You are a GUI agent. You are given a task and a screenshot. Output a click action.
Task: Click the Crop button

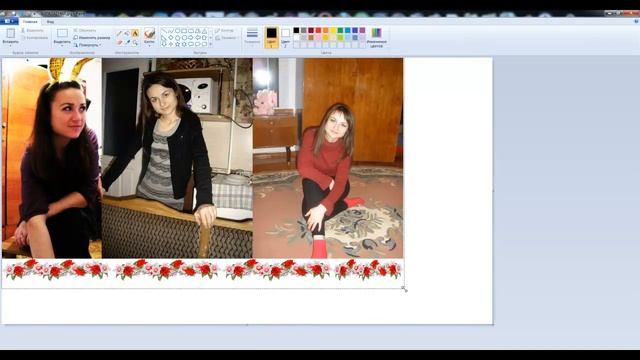[x=85, y=31]
